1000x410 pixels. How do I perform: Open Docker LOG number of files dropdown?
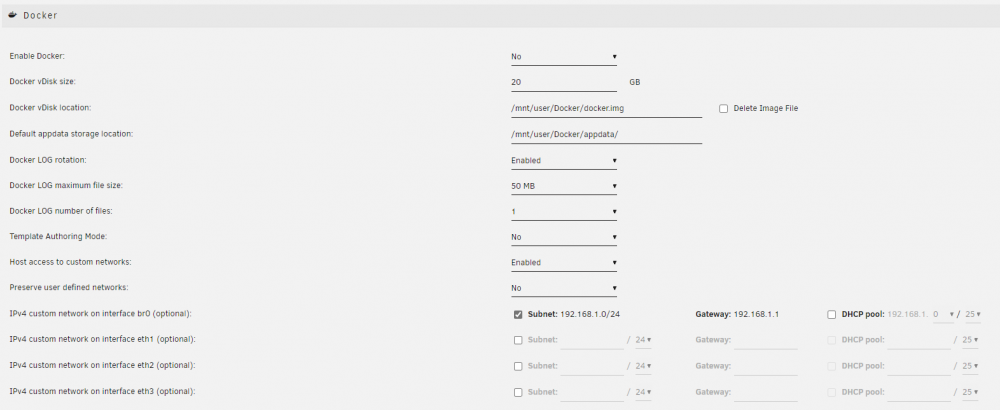[x=564, y=212]
